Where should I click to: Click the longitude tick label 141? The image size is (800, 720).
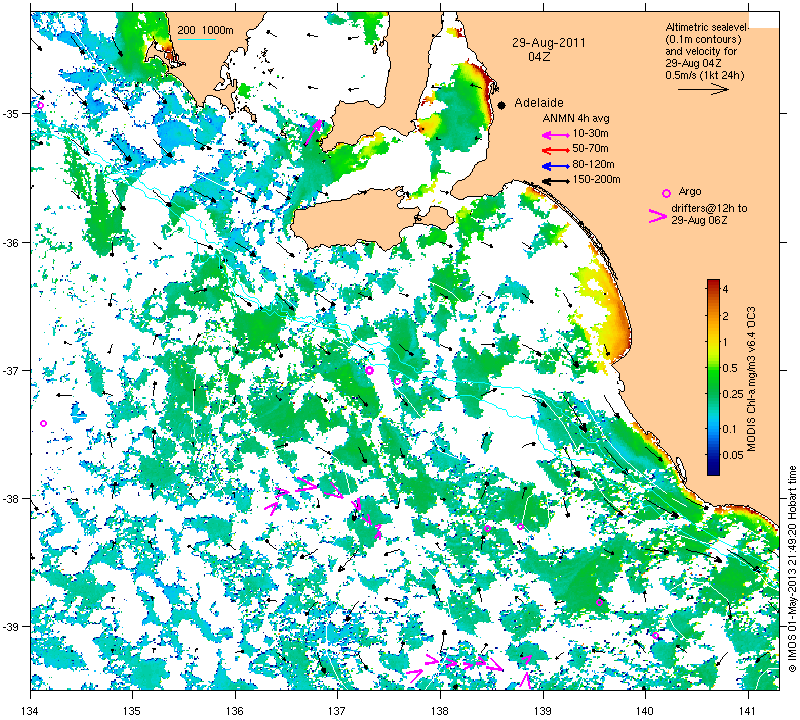point(748,710)
